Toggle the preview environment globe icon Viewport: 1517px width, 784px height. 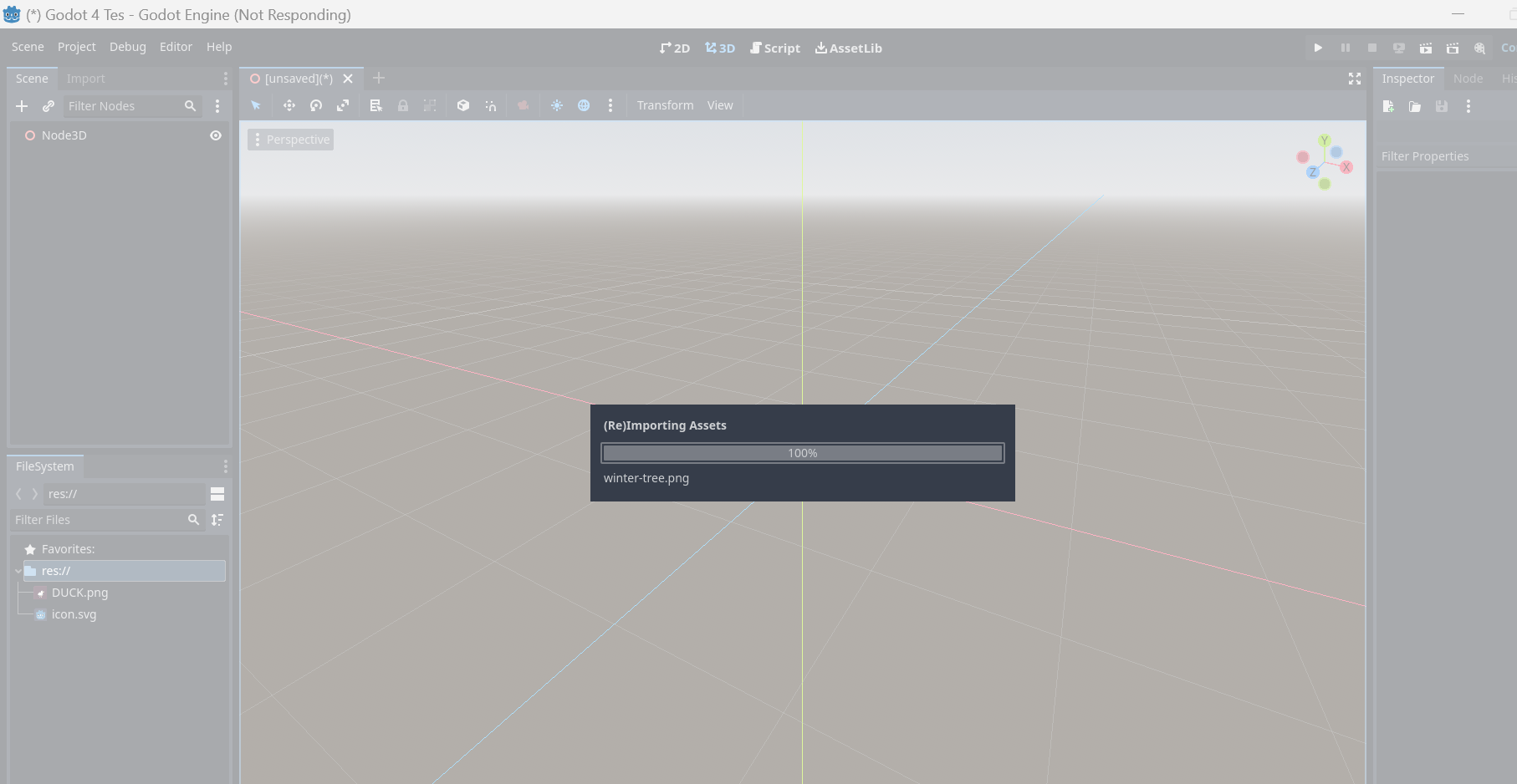pos(584,105)
